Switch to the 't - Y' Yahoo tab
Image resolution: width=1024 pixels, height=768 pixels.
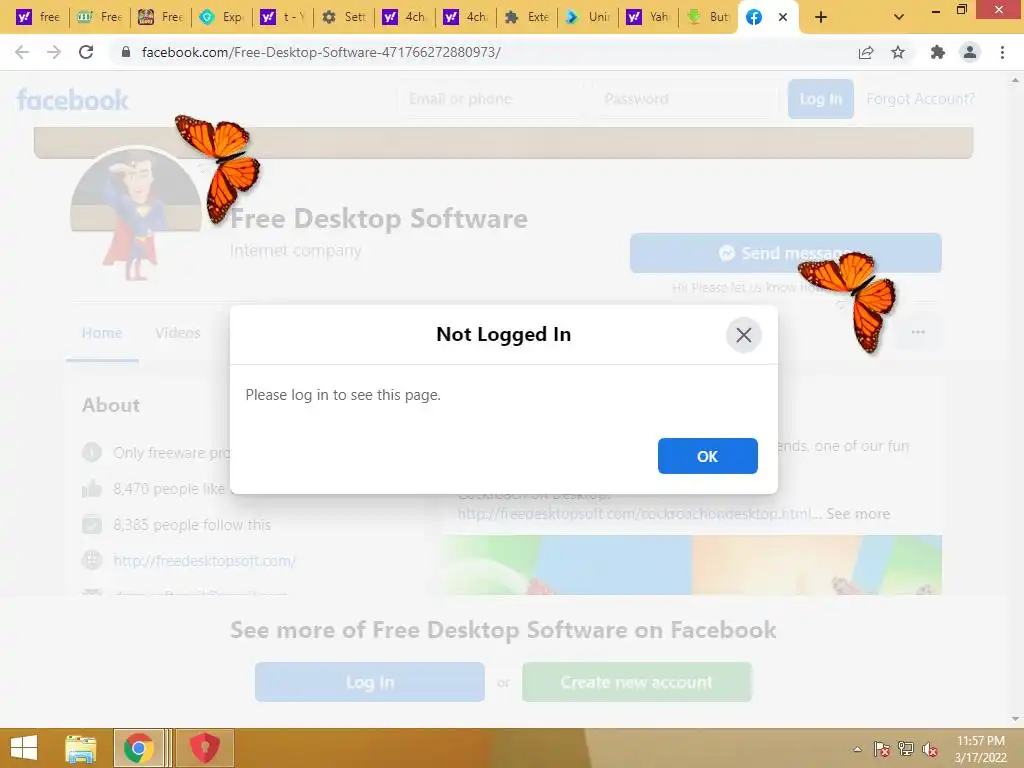point(283,17)
